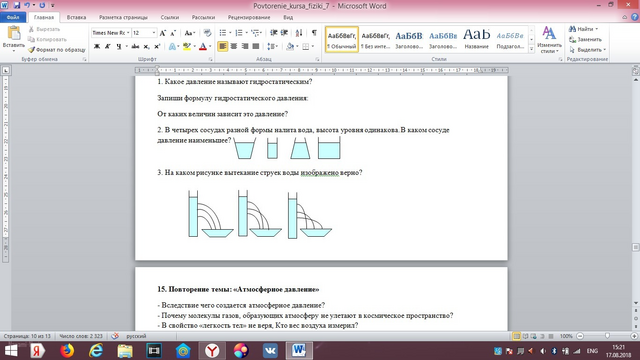Switch to the Вставка ribbon tab
The image size is (640, 360).
tap(76, 18)
